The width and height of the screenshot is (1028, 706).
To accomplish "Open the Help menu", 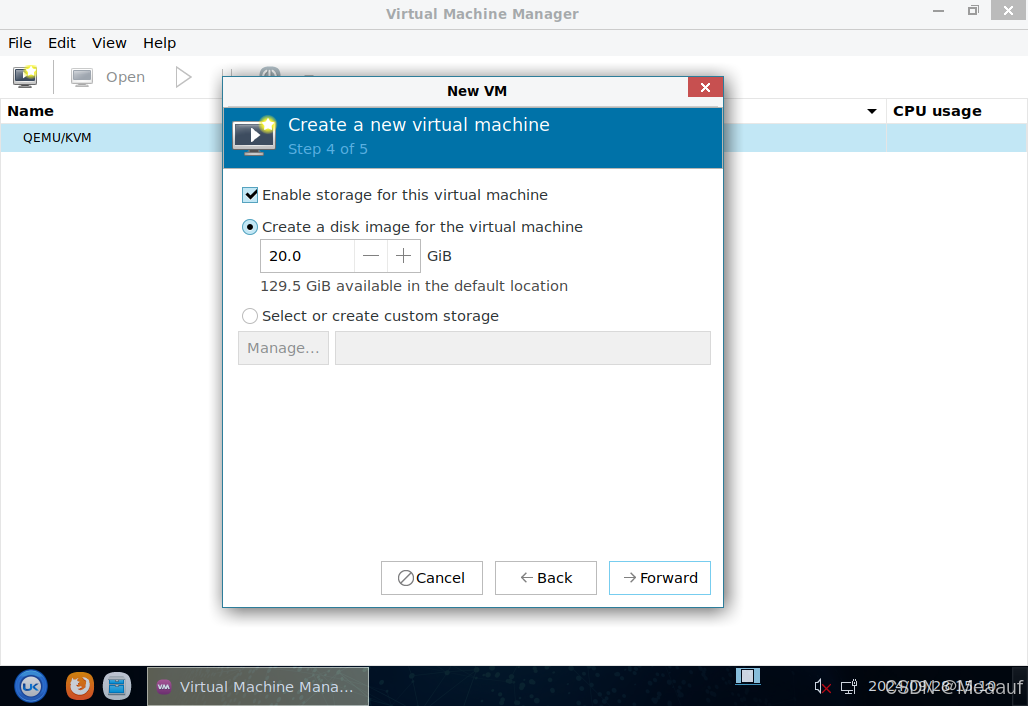I will (159, 43).
